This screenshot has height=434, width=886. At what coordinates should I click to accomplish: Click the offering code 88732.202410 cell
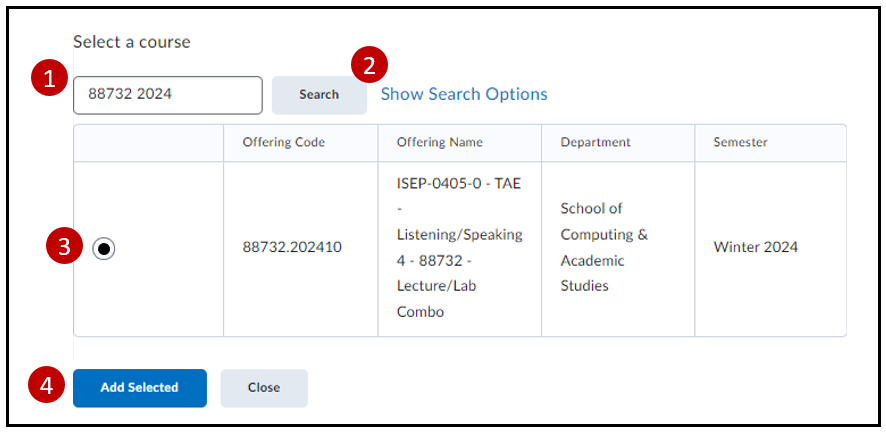click(292, 247)
